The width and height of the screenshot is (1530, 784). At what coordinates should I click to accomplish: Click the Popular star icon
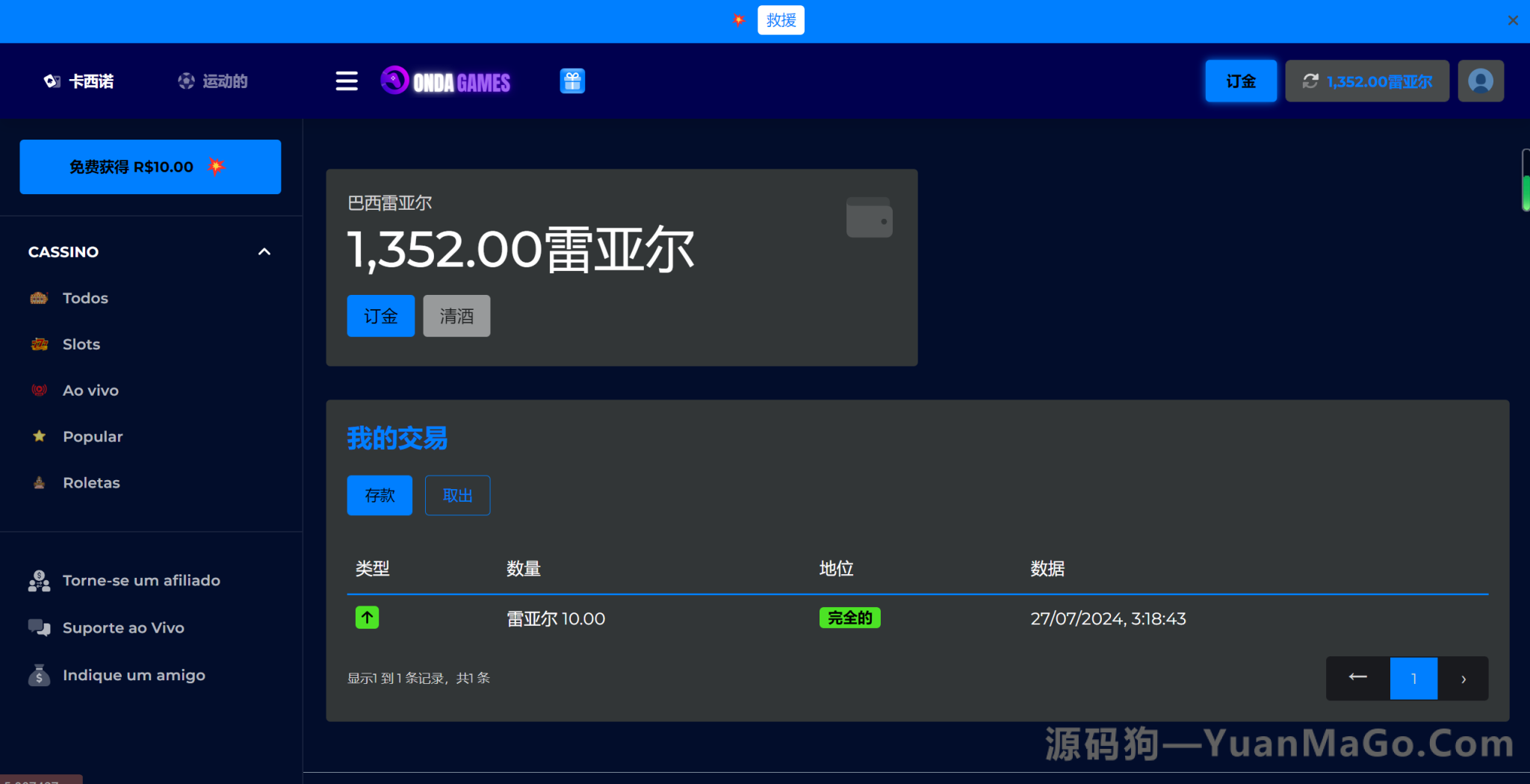(x=39, y=436)
